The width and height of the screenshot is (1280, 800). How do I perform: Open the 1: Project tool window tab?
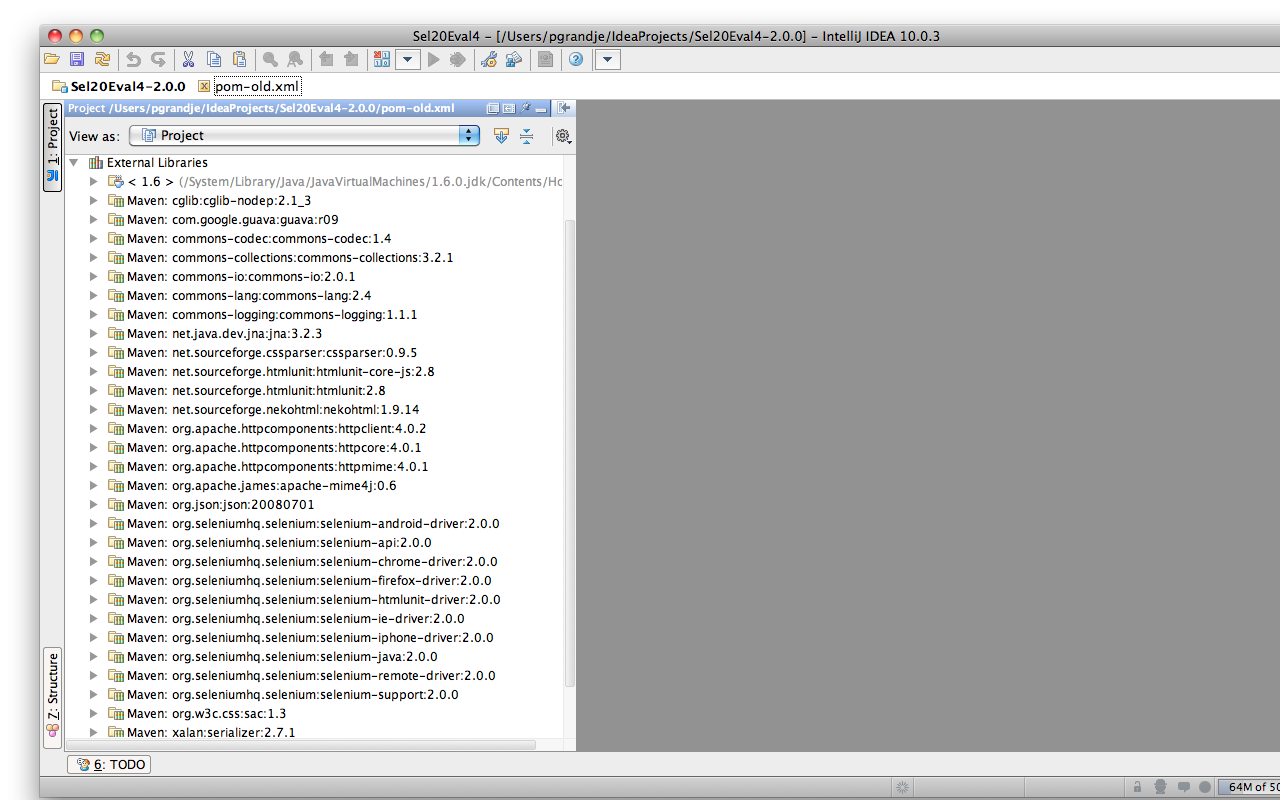[52, 147]
